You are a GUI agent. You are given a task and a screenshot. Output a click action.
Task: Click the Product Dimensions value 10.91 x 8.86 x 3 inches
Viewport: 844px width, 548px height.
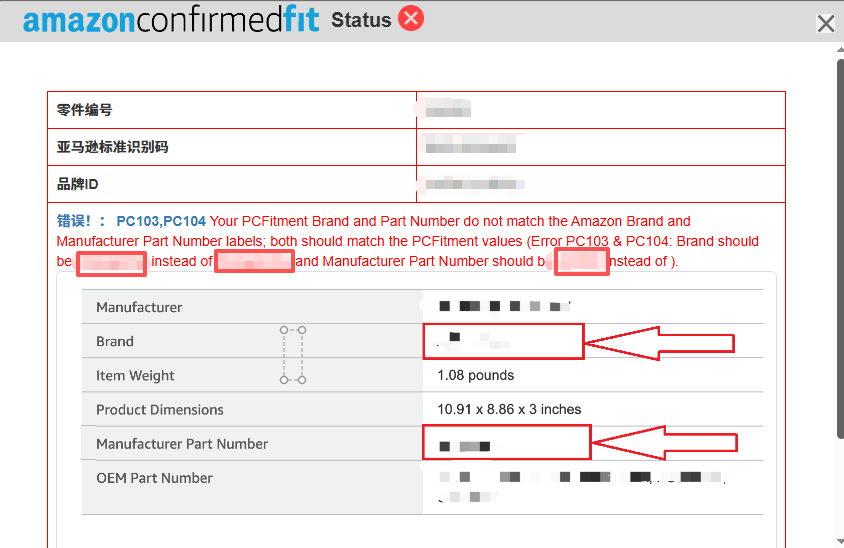509,410
